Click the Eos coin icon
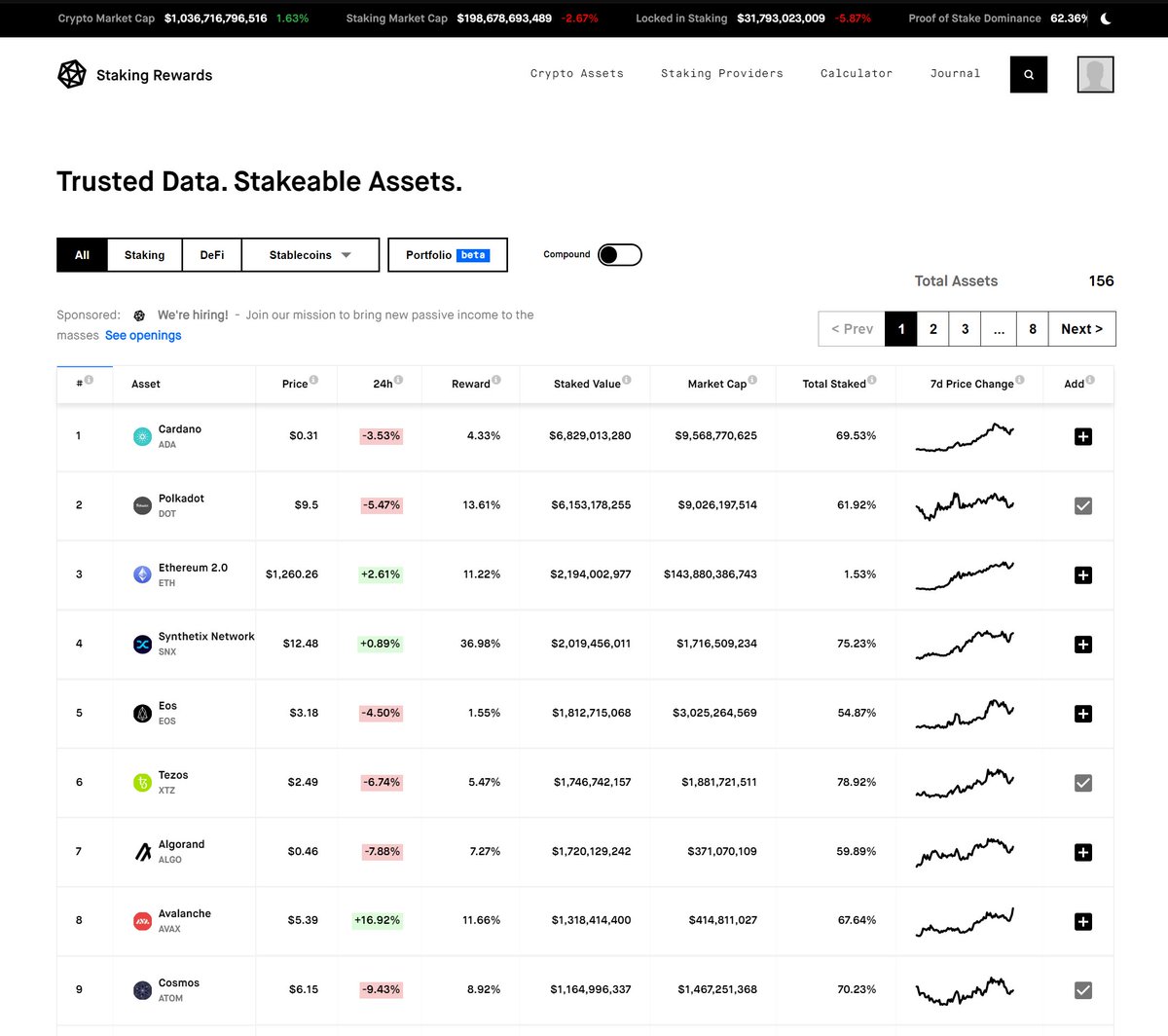 point(142,713)
